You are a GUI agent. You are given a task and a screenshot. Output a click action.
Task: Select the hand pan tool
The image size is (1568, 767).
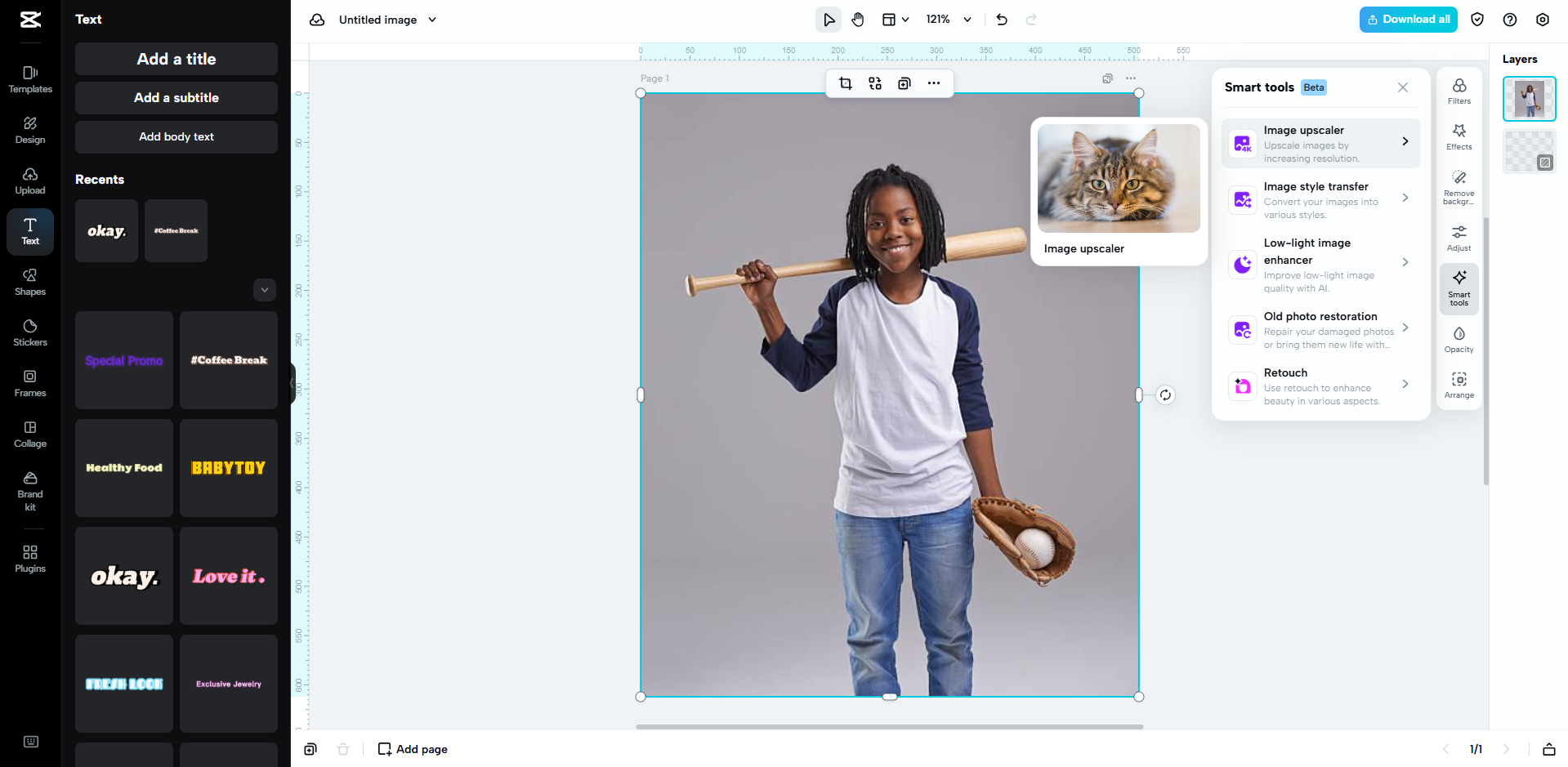click(858, 19)
